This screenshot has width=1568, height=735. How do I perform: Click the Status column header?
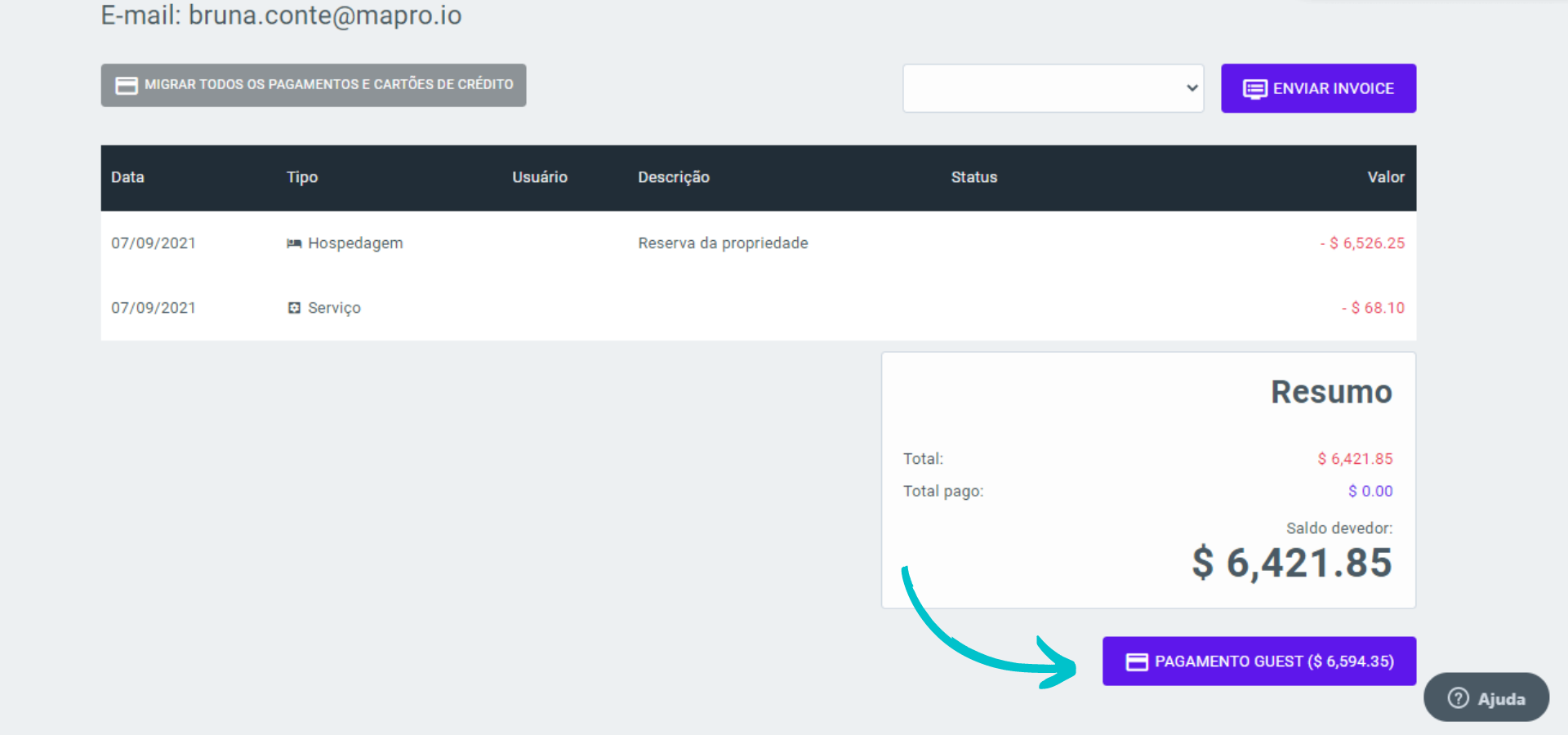973,177
